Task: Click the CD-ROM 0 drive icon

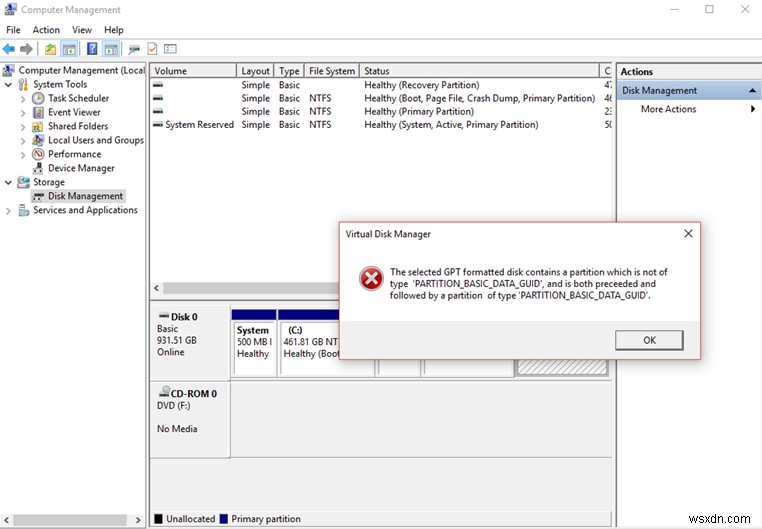Action: coord(164,391)
